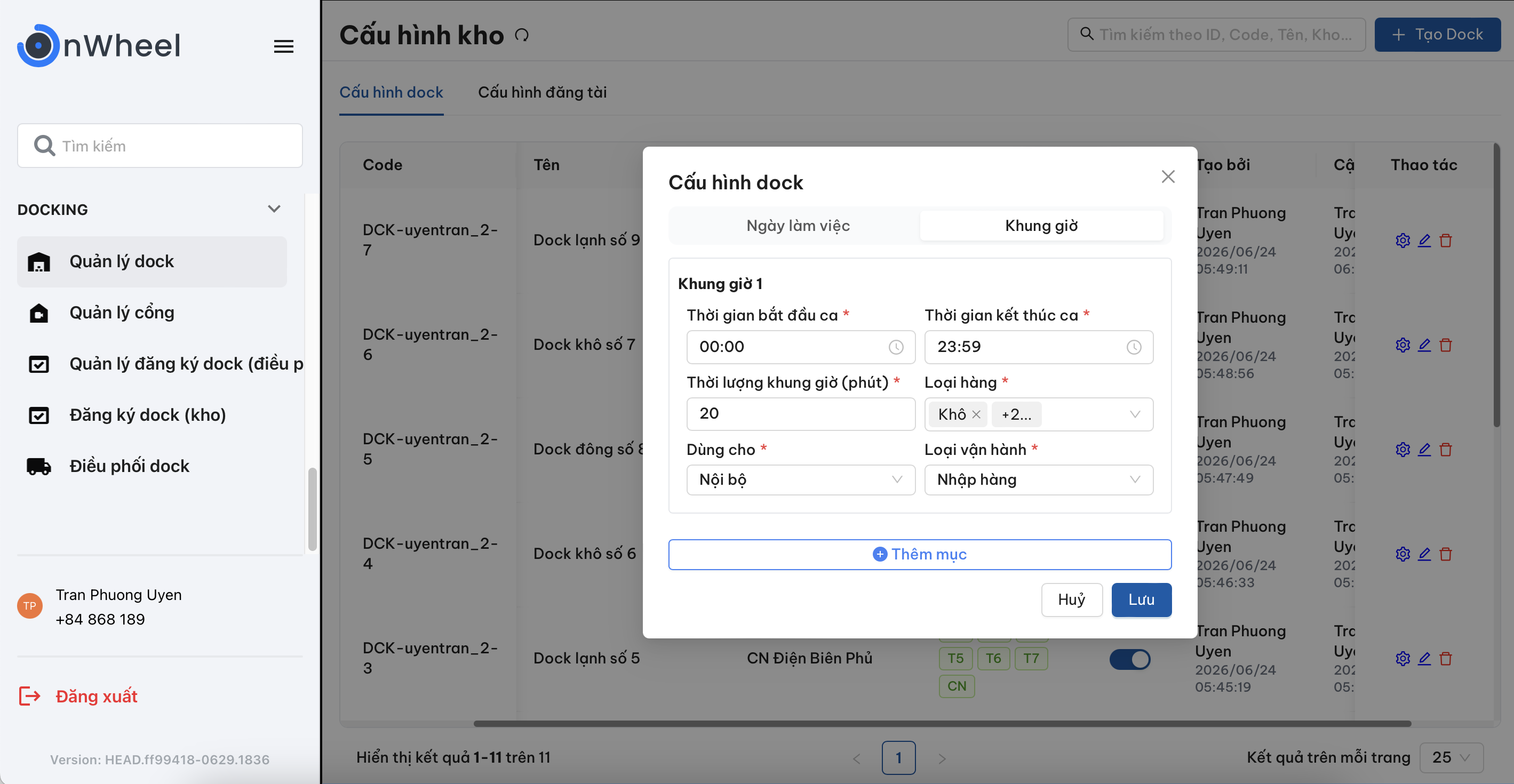Viewport: 1514px width, 784px height.
Task: Close the Cấu hình dock dialog
Action: (x=1168, y=177)
